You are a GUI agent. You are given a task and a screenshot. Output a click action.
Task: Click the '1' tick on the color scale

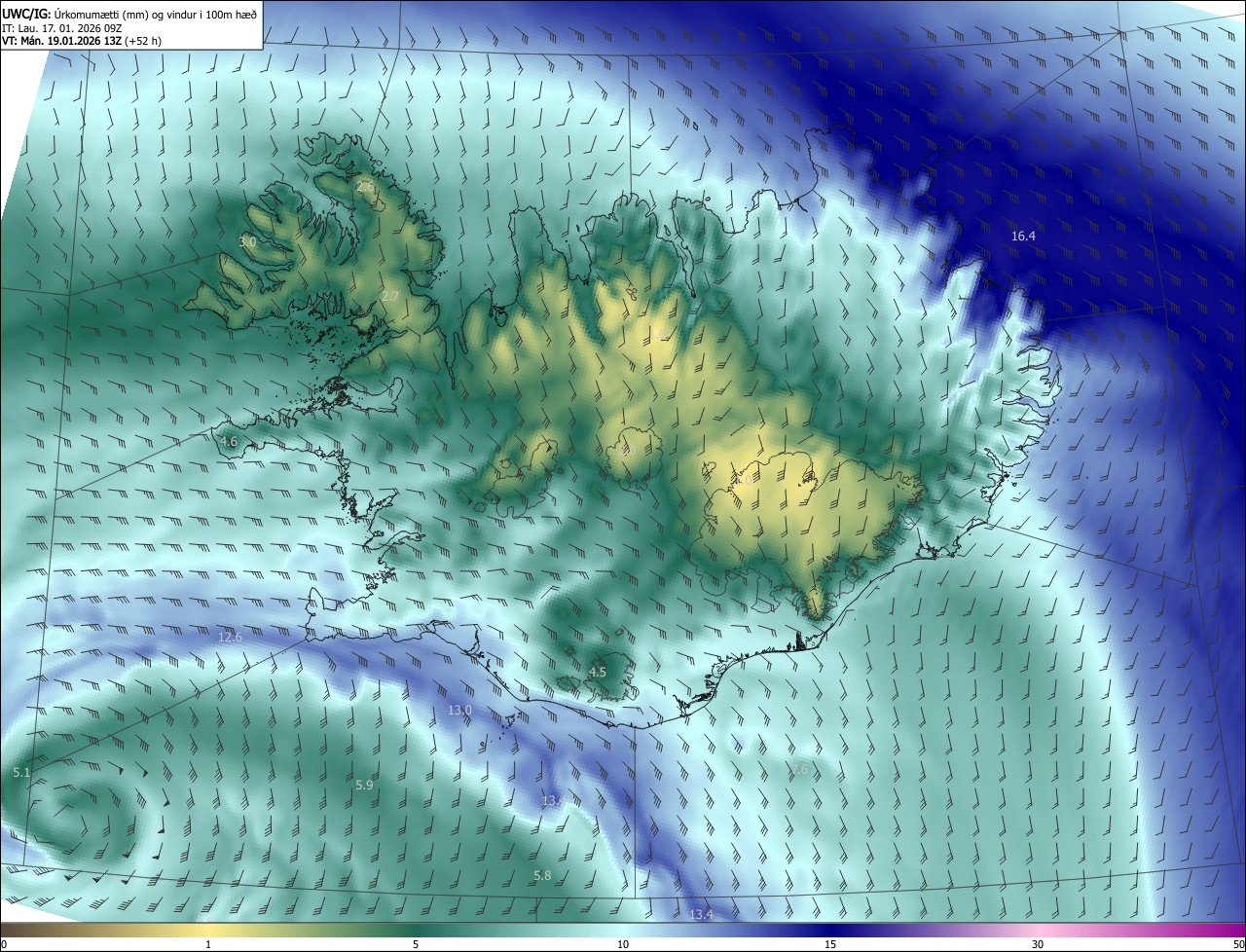click(208, 944)
